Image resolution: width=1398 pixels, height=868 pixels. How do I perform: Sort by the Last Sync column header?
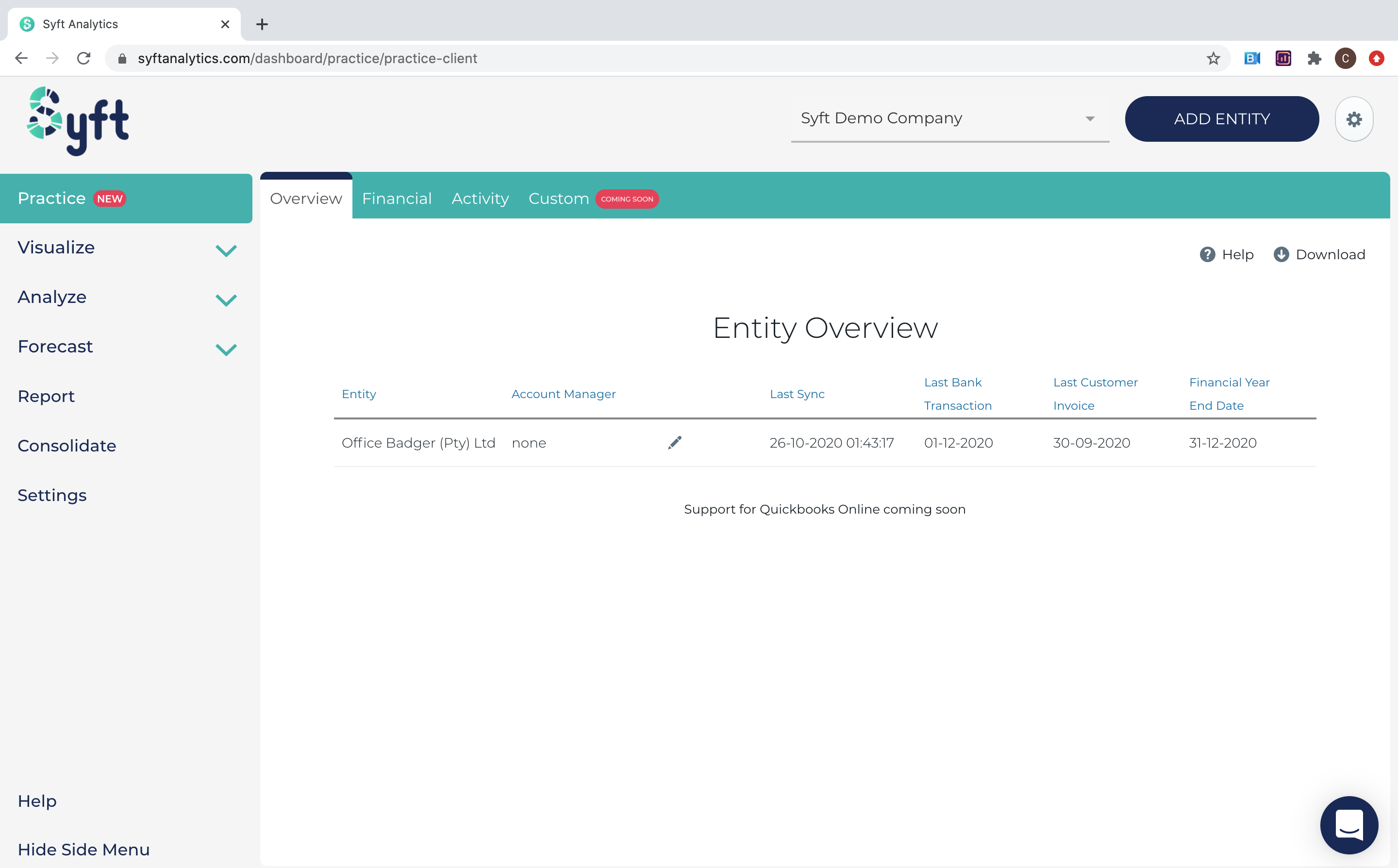(797, 394)
